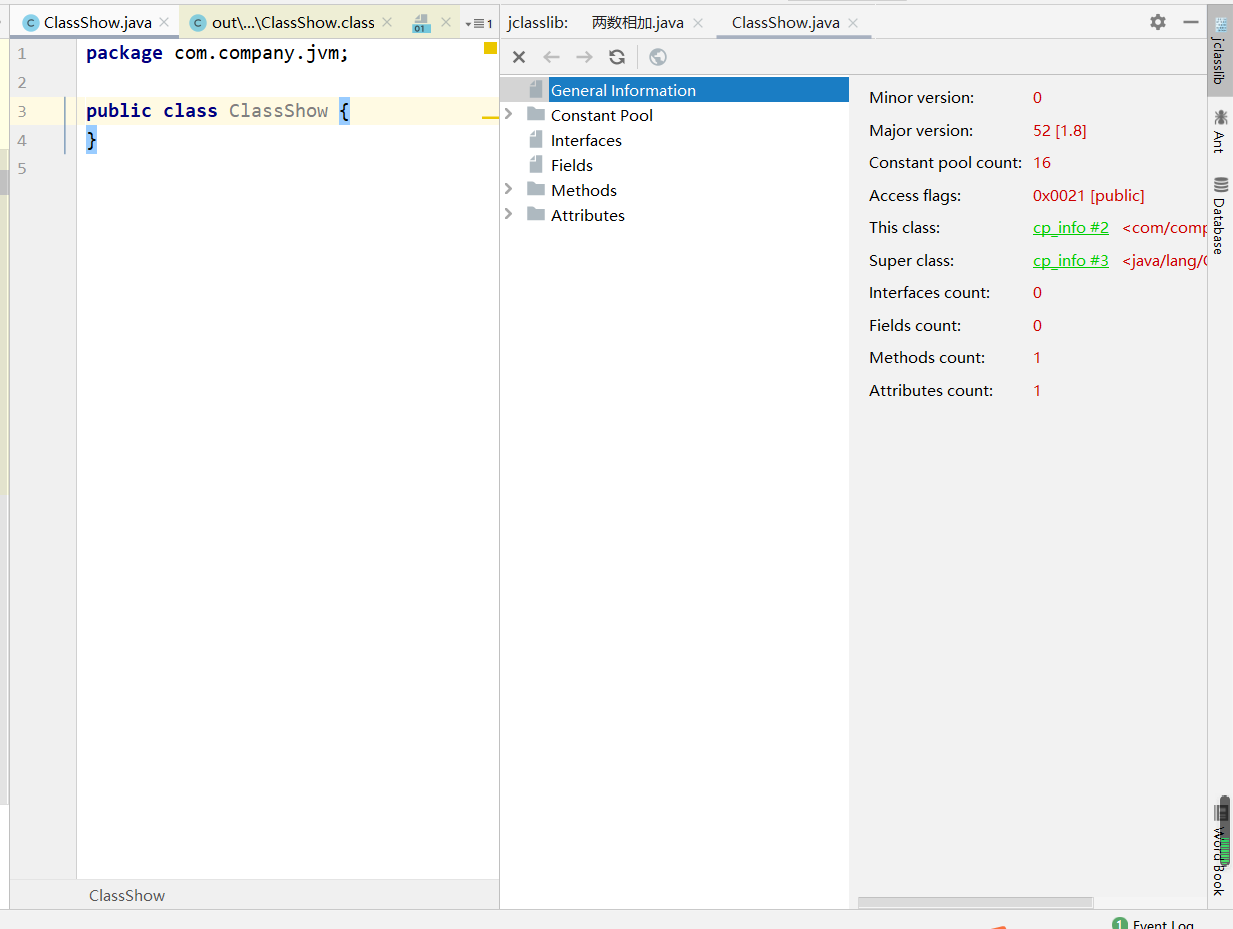The height and width of the screenshot is (929, 1233).
Task: Click the binary 01 class file tab icon
Action: coord(422,23)
